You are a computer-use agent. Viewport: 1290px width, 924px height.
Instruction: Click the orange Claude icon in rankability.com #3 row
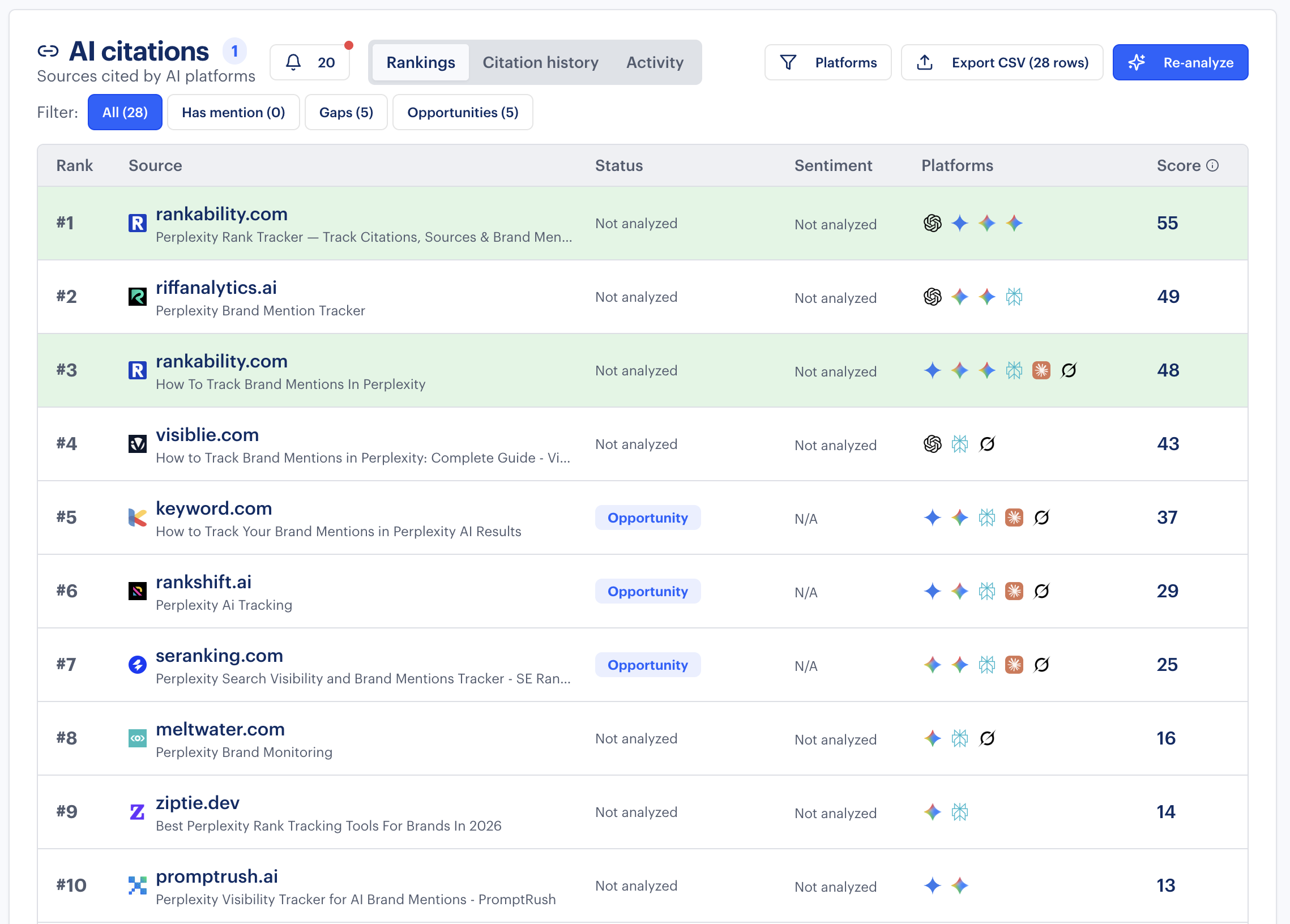(x=1041, y=370)
